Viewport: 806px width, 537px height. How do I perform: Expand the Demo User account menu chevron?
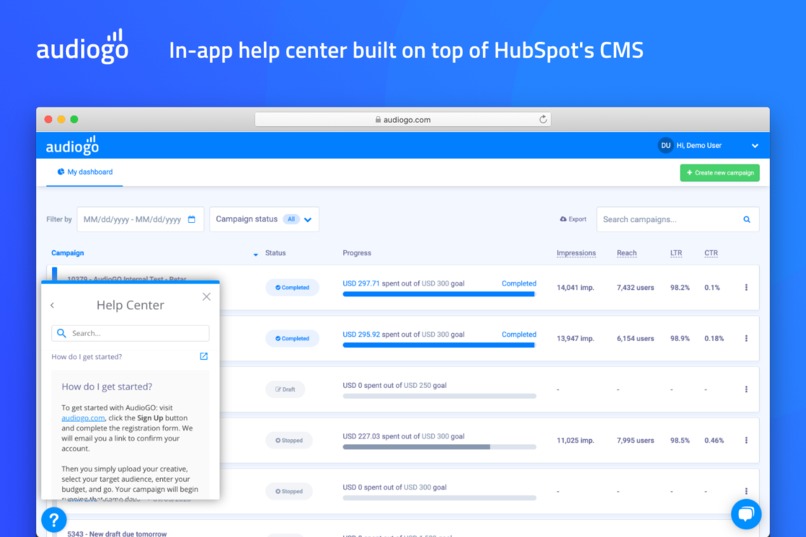pos(755,146)
